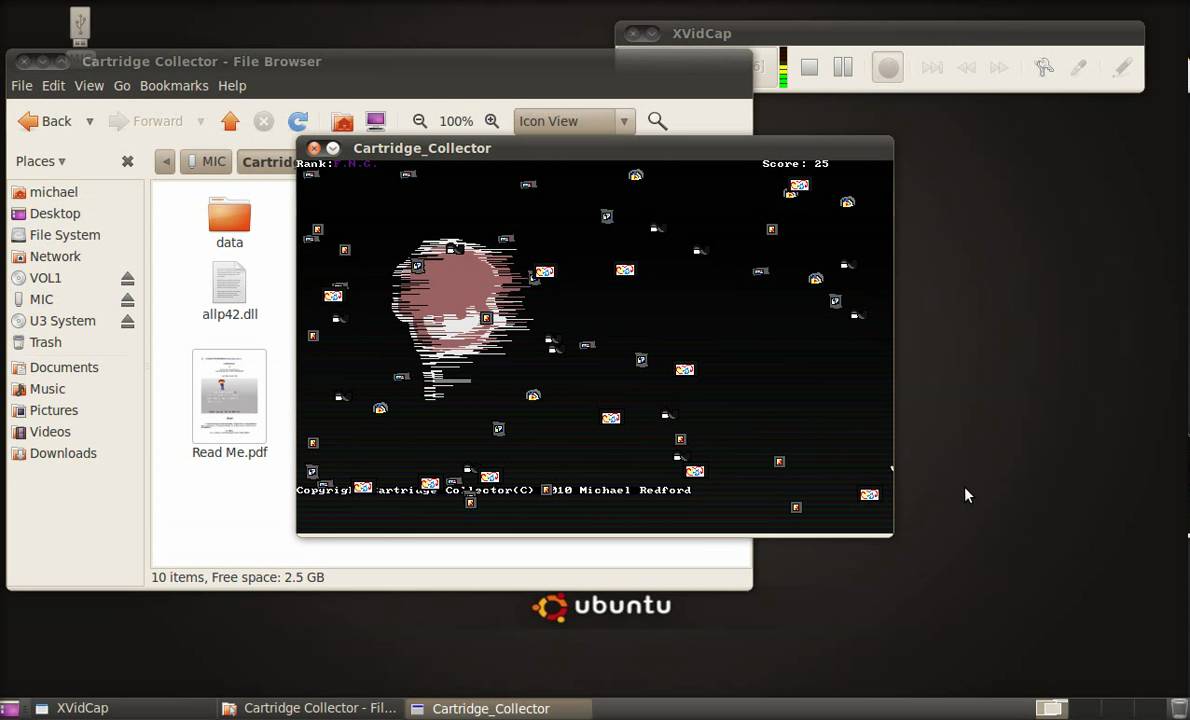Viewport: 1190px width, 720px height.
Task: Click the path bar scroll-left arrow
Action: (x=165, y=162)
